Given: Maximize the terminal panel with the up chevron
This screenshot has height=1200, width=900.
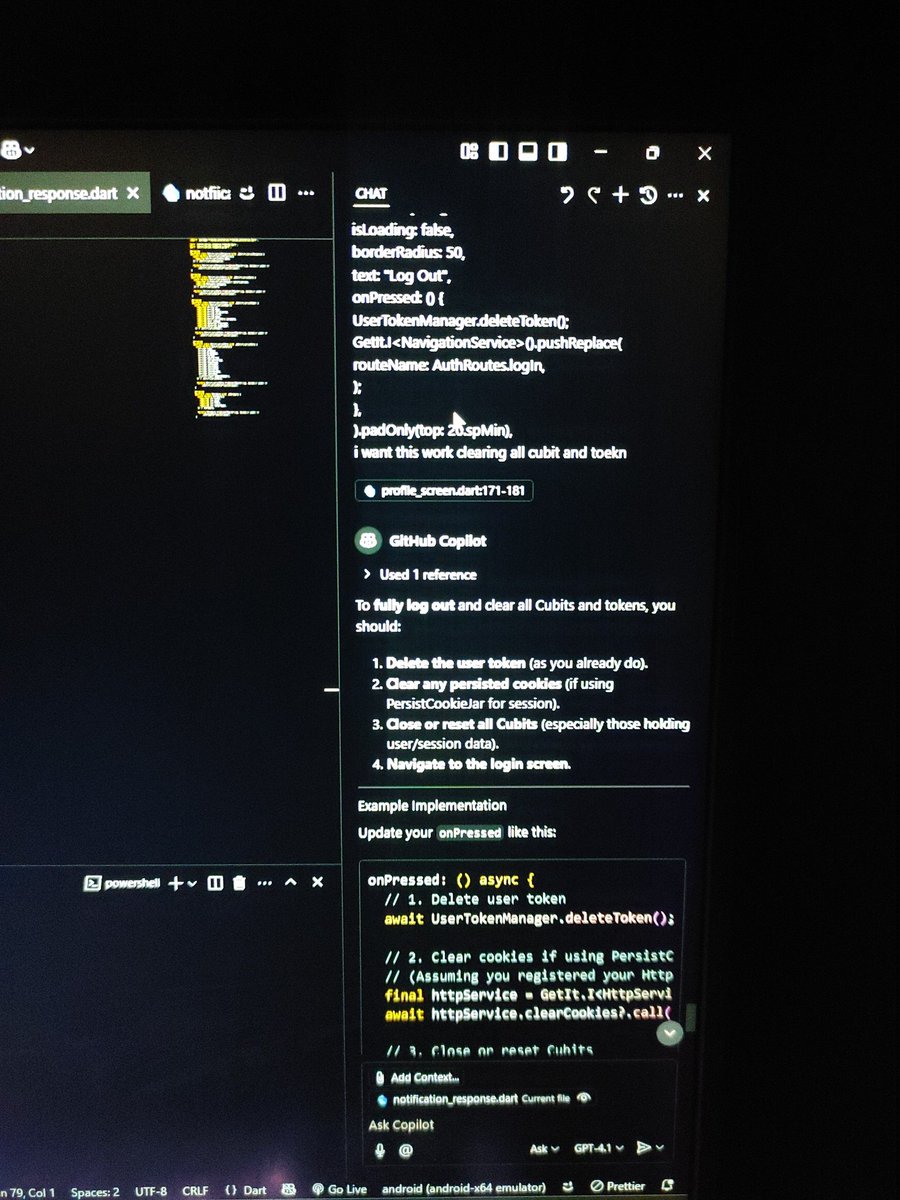Looking at the screenshot, I should pos(291,883).
